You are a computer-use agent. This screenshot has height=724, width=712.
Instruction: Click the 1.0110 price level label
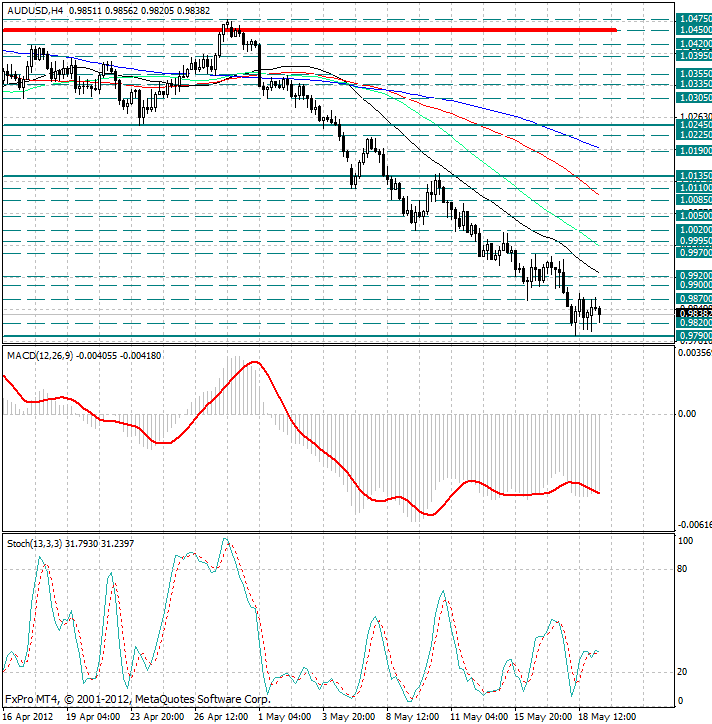pyautogui.click(x=694, y=188)
